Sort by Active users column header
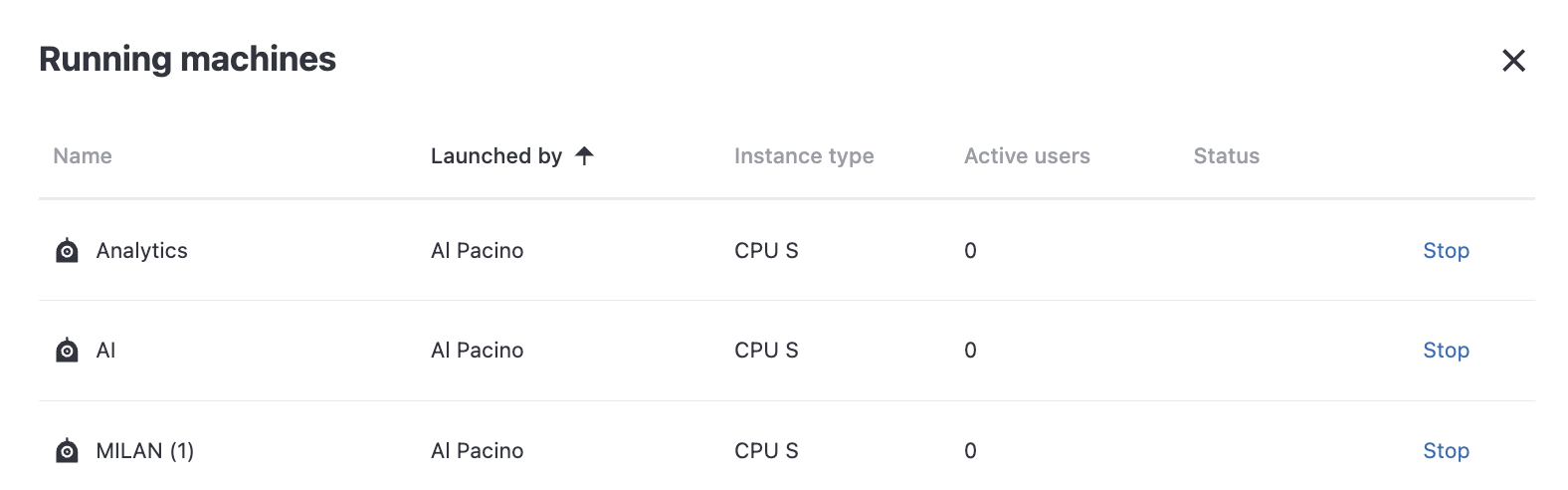Image resolution: width=1568 pixels, height=490 pixels. click(1027, 156)
